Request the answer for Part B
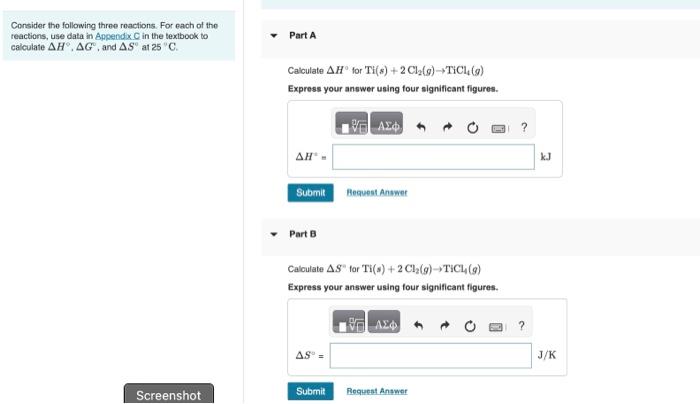 coord(377,391)
